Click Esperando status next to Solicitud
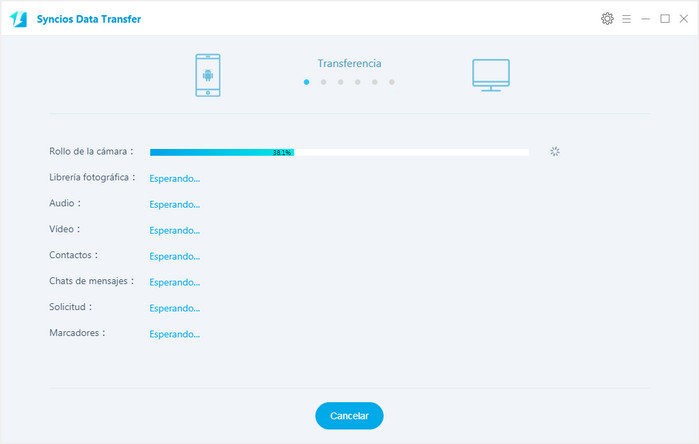 [175, 308]
